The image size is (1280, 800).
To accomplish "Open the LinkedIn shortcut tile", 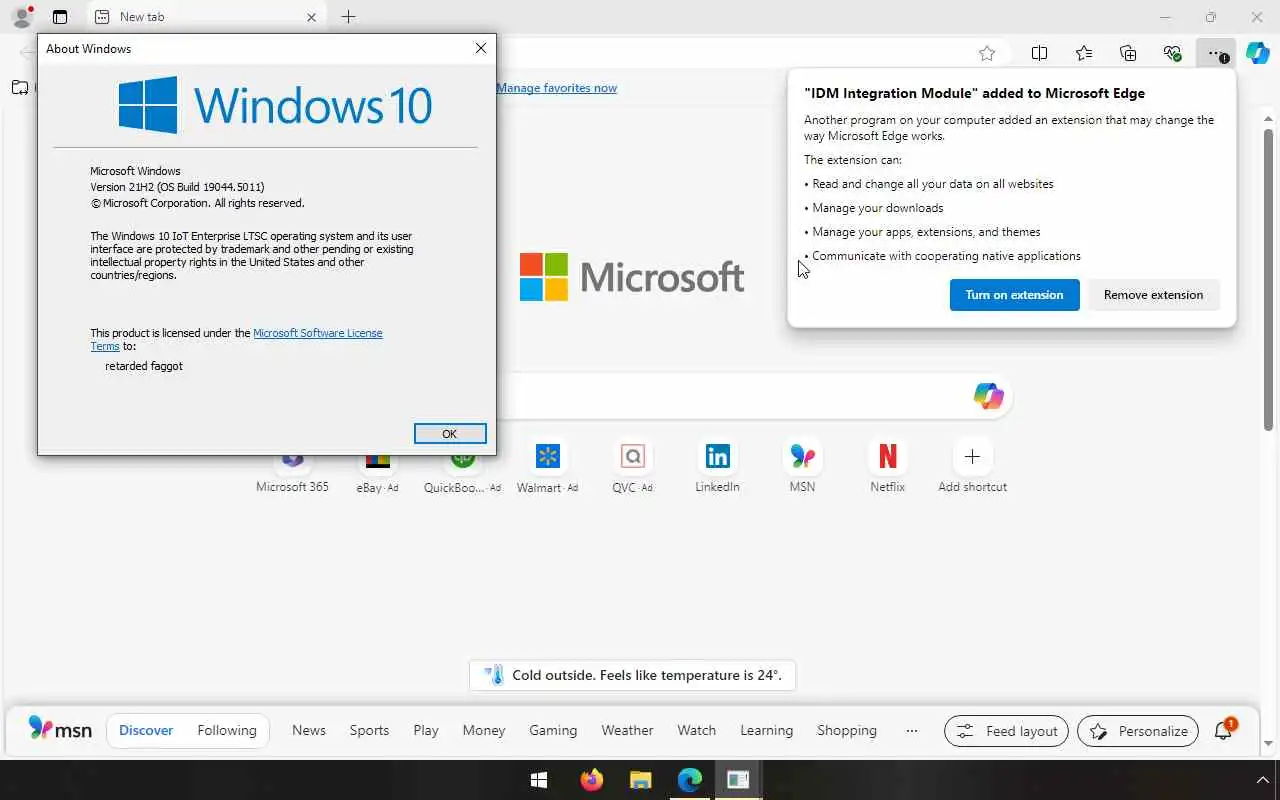I will pos(717,468).
